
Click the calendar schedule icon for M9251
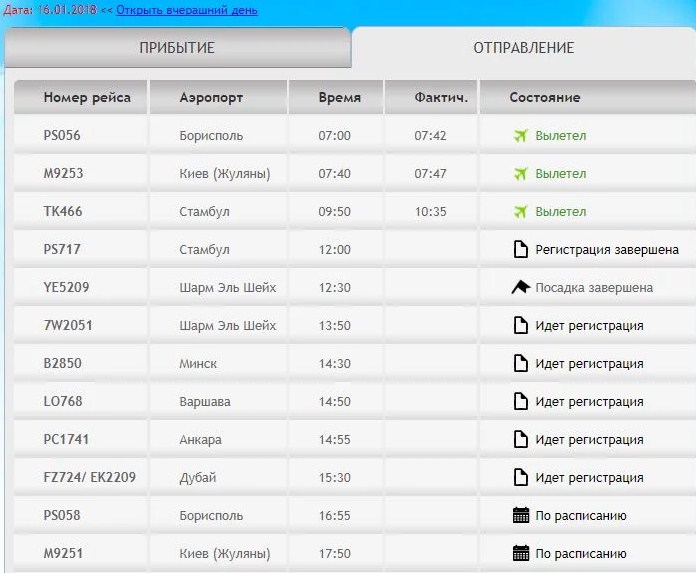[x=519, y=553]
